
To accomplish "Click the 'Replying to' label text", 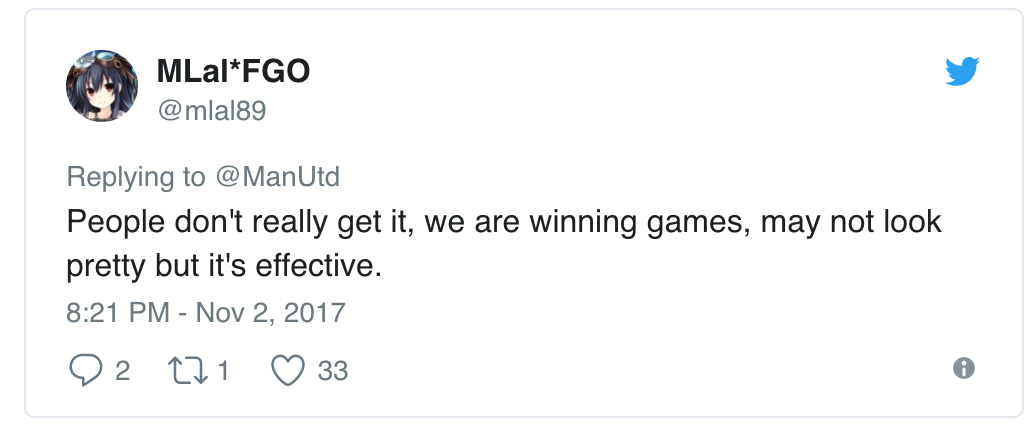I will coord(136,177).
